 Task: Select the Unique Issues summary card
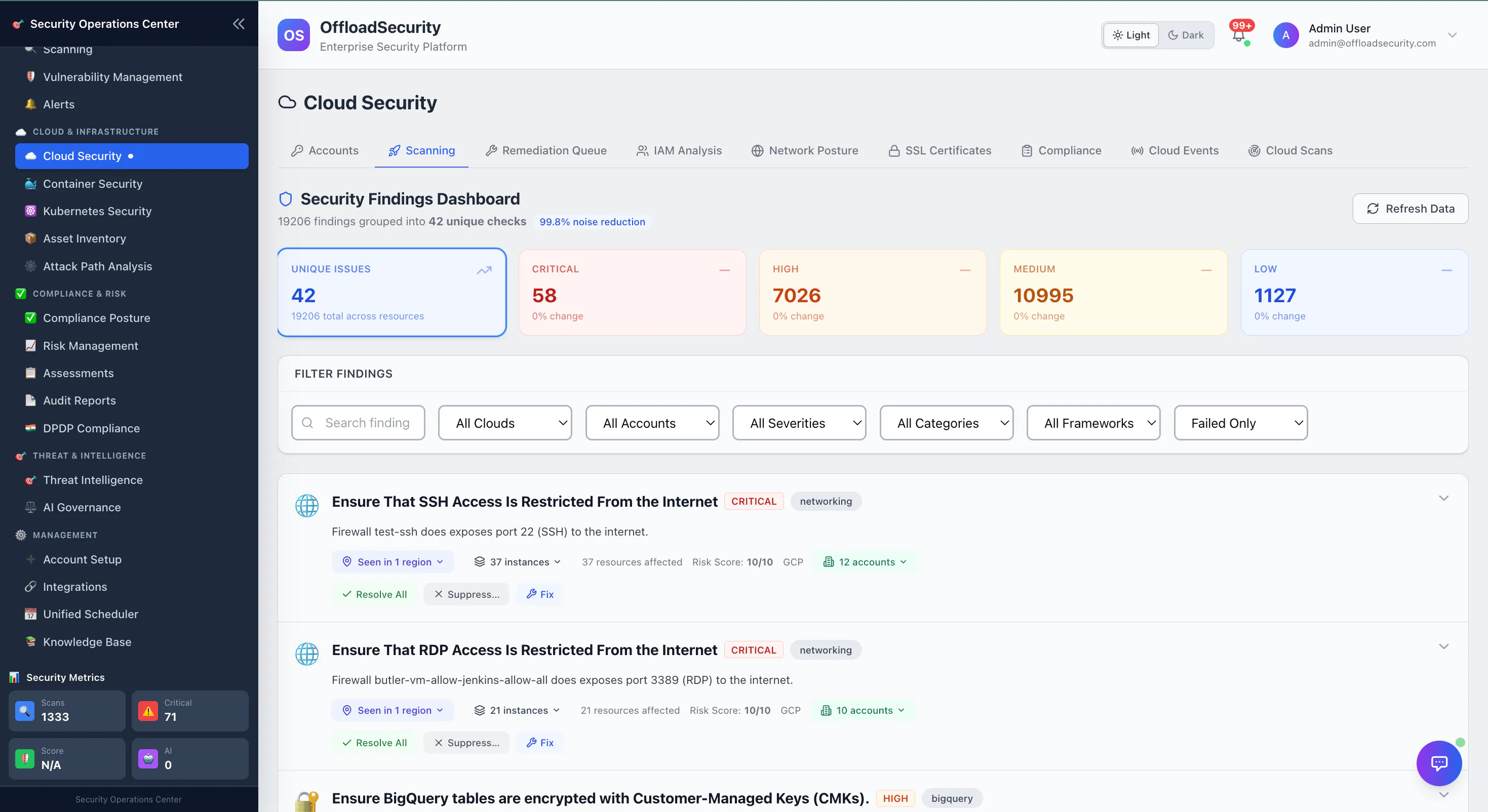pyautogui.click(x=391, y=292)
